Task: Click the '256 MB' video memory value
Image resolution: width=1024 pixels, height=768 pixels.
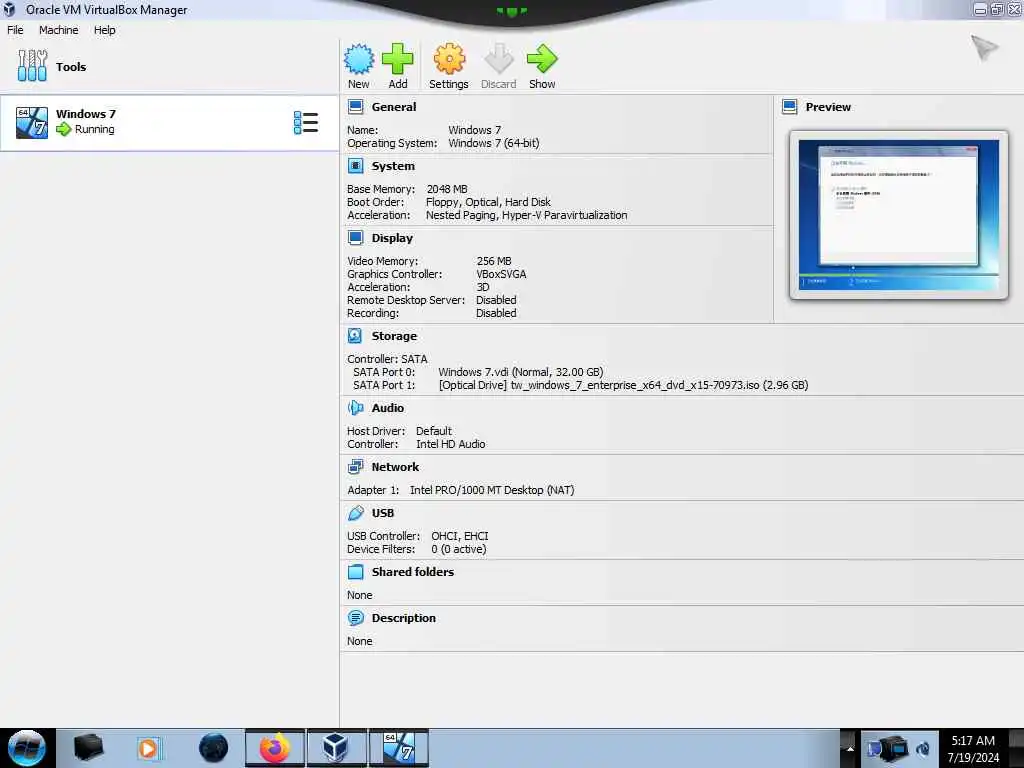Action: pyautogui.click(x=494, y=261)
